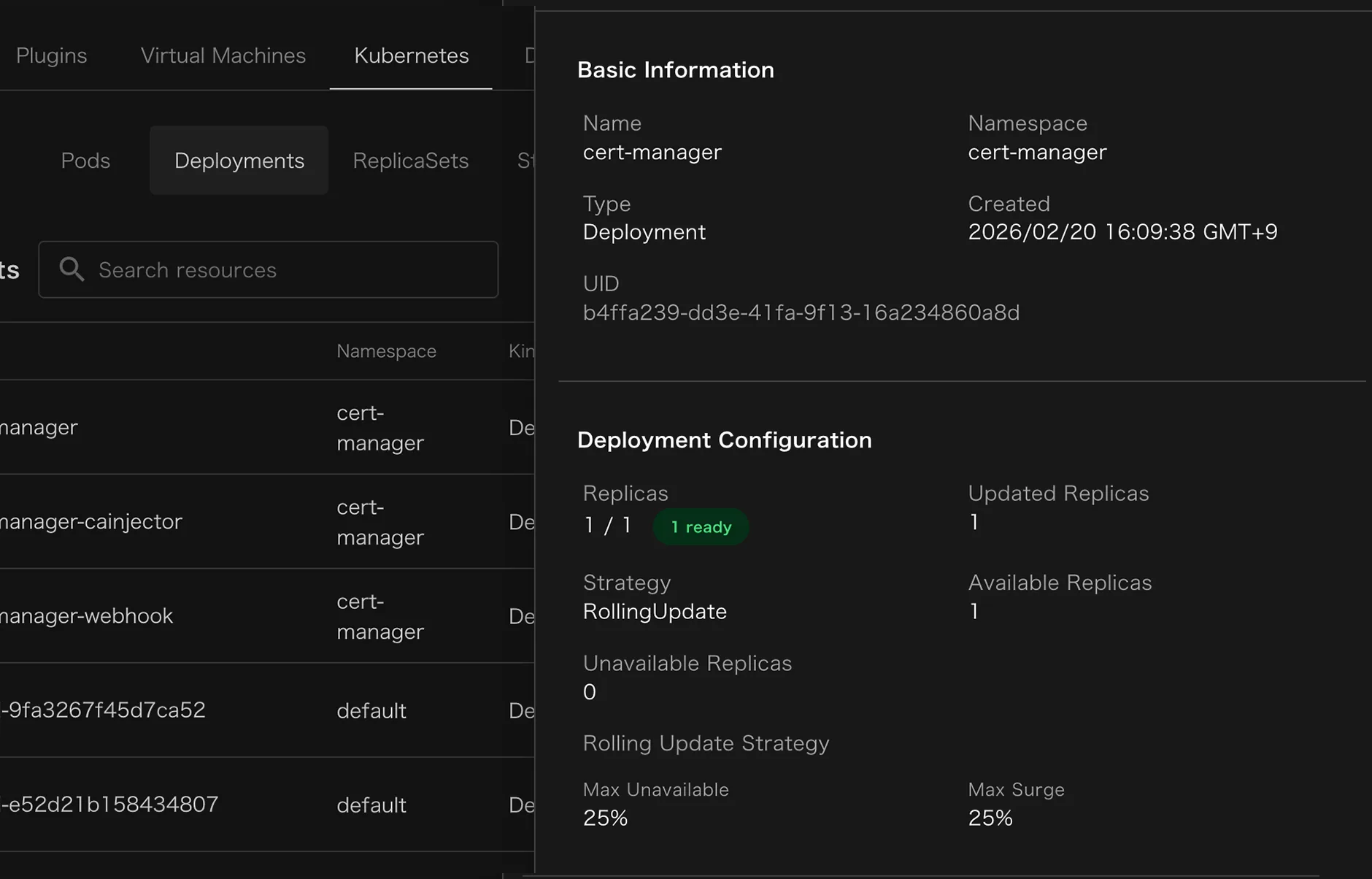This screenshot has height=879, width=1372.
Task: Click the Replicas value 1 / 1
Action: [608, 526]
